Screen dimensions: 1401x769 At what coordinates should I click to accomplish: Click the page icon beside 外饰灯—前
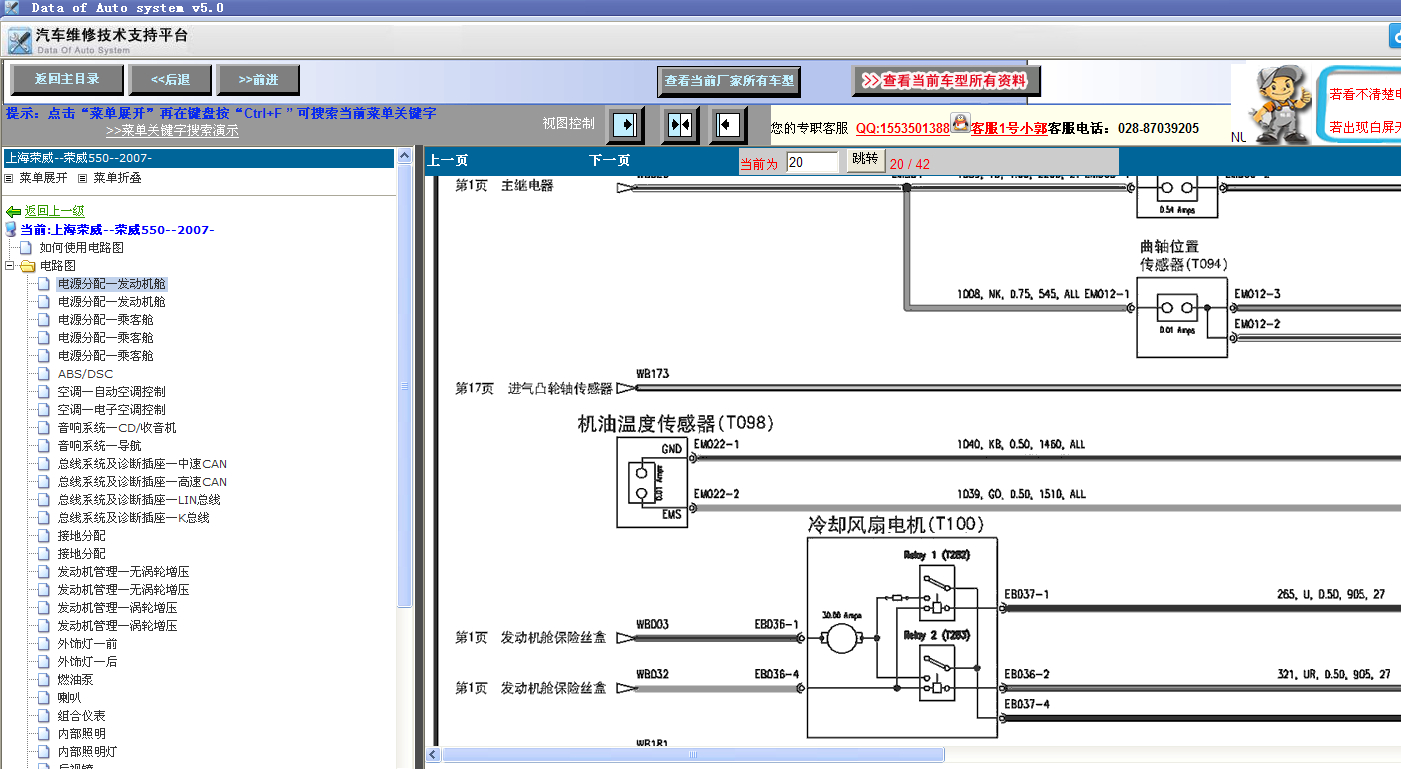click(44, 644)
